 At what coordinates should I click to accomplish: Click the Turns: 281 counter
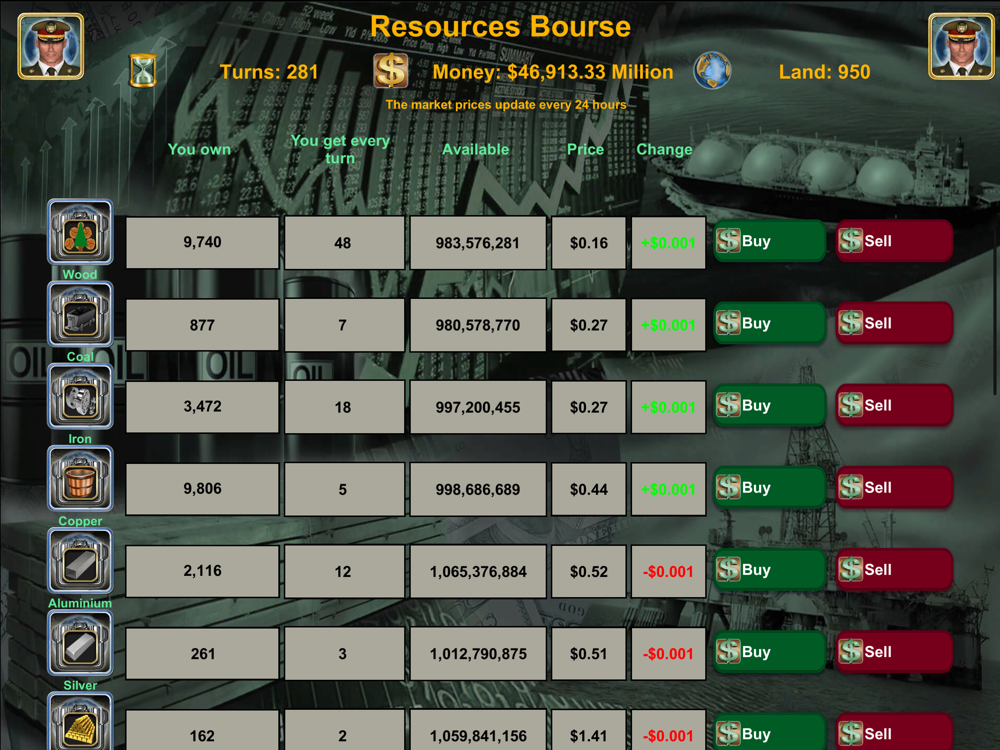tap(268, 71)
